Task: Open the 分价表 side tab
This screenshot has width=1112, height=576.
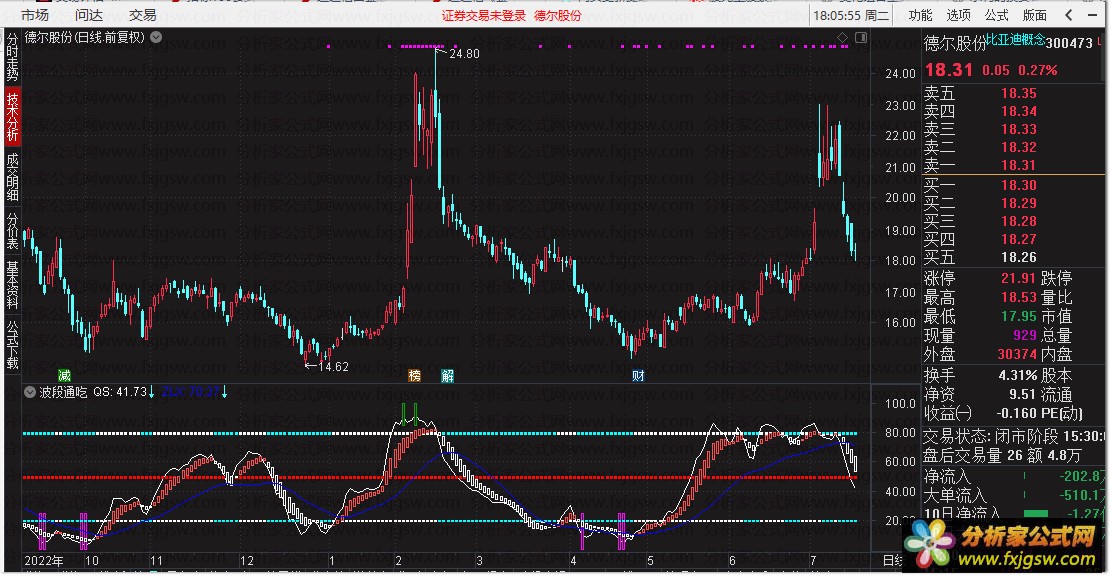Action: point(12,231)
